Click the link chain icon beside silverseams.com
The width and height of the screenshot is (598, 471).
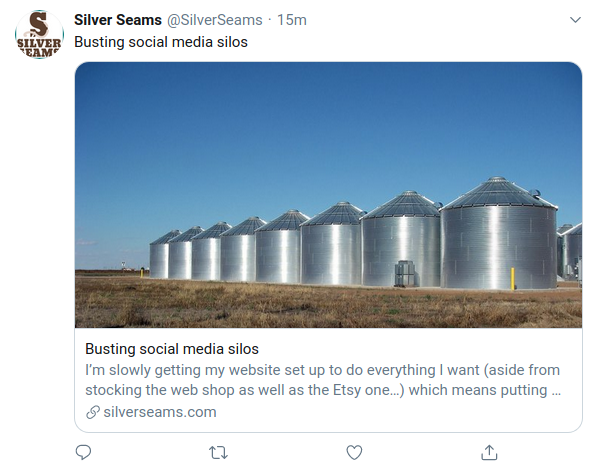(93, 412)
